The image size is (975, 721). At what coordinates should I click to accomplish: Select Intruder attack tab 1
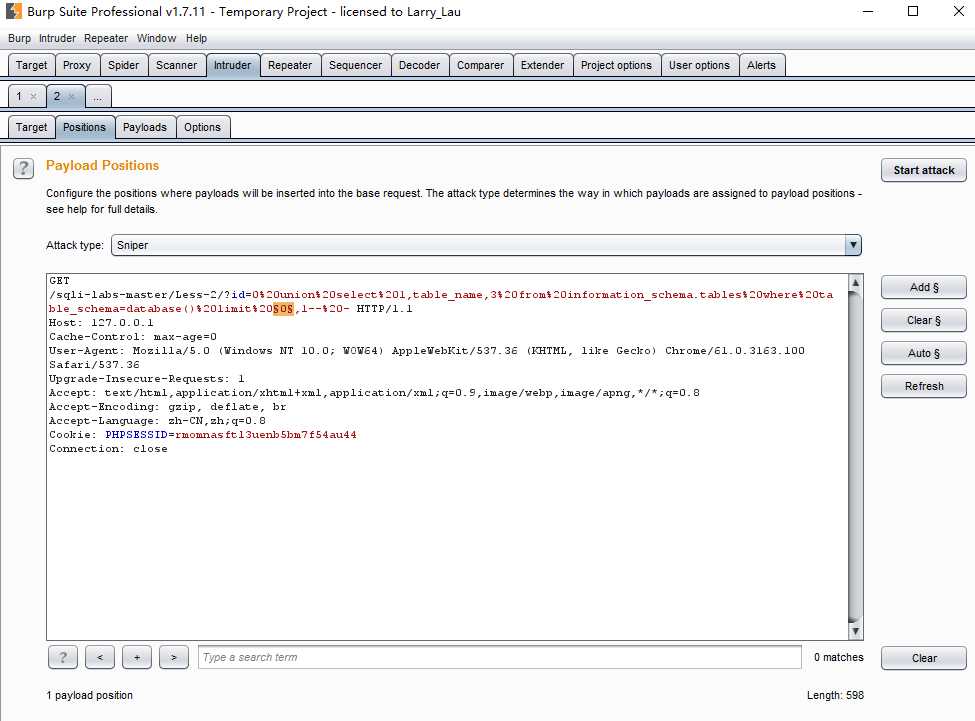coord(19,96)
